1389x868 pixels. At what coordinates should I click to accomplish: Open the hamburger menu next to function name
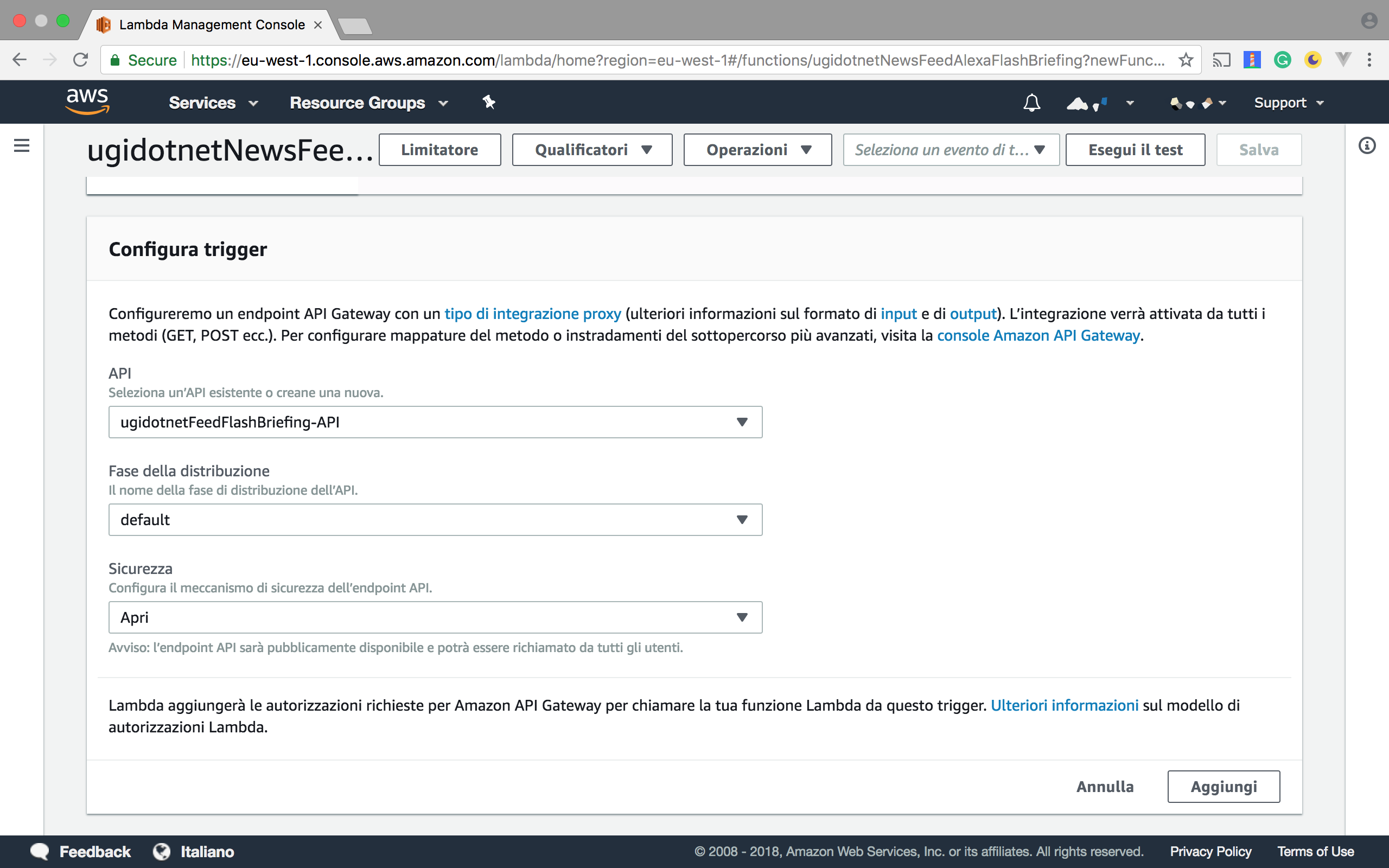click(x=21, y=146)
